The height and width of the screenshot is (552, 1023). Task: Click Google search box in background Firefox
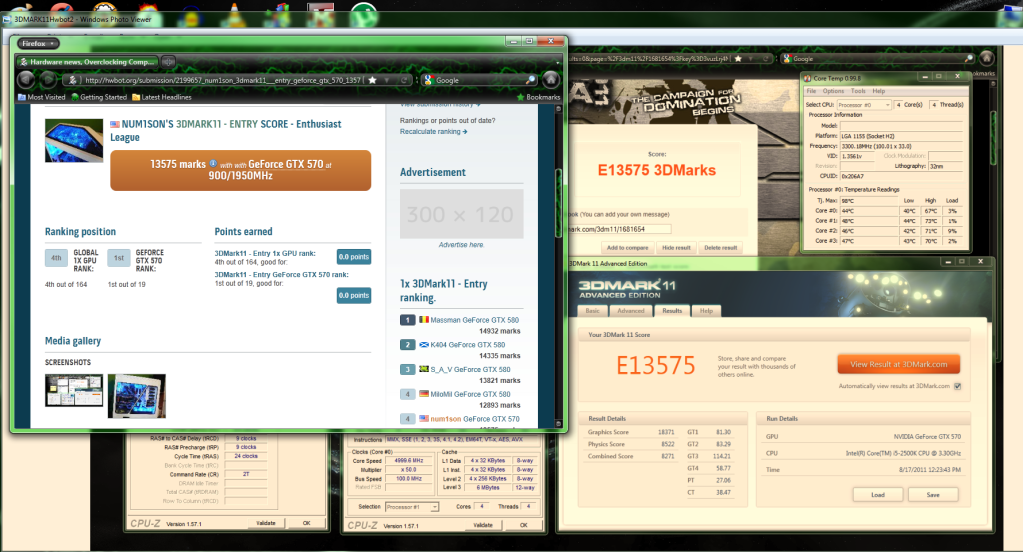[878, 58]
